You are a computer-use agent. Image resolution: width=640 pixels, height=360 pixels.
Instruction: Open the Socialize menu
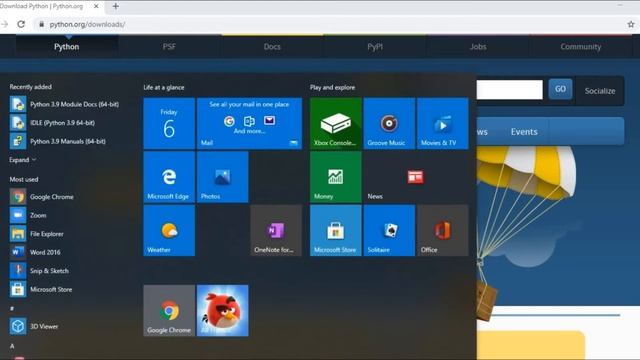tap(600, 91)
